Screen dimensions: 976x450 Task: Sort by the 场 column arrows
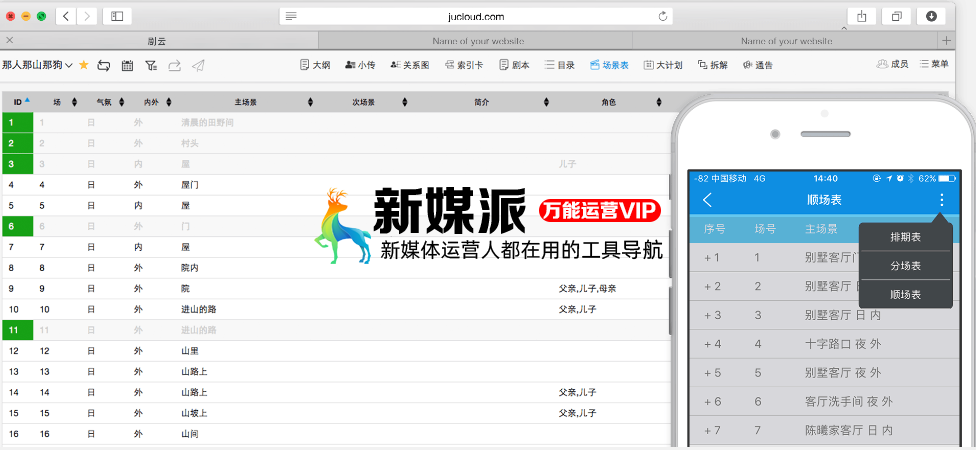74,102
